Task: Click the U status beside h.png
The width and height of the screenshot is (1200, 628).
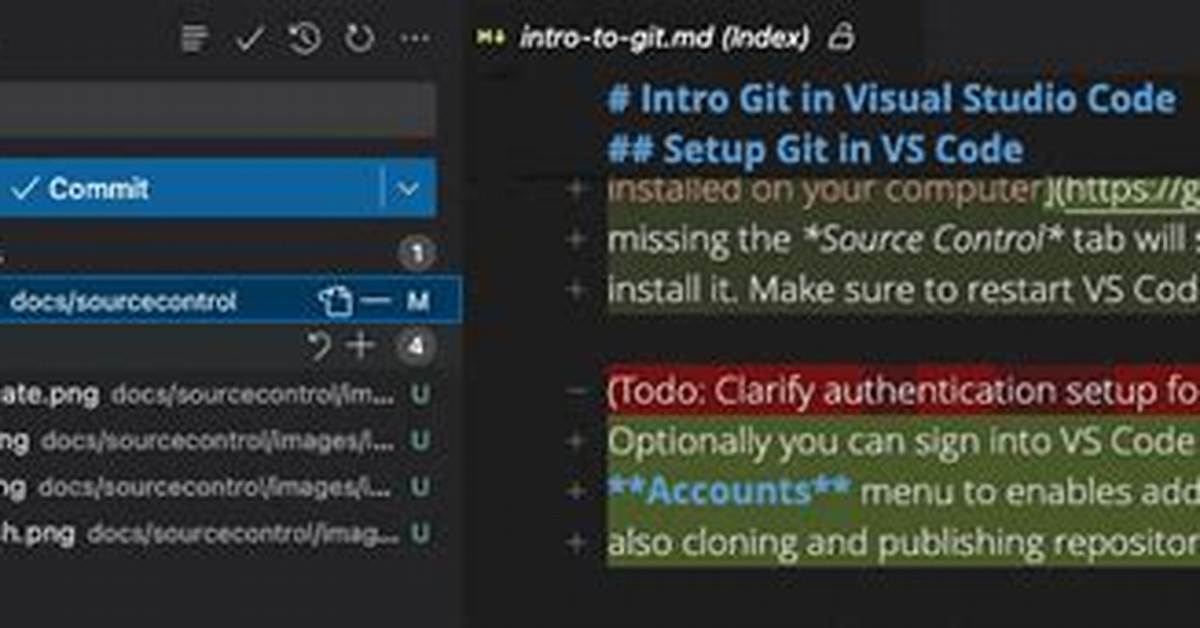Action: (x=421, y=534)
